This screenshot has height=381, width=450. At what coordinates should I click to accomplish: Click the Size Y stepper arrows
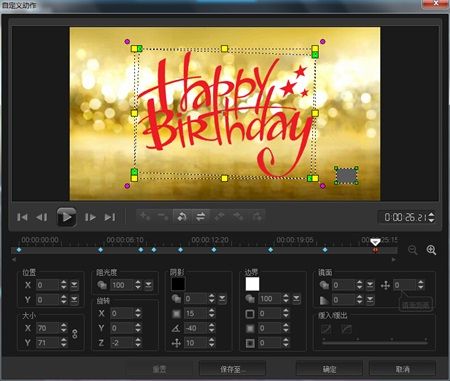pos(64,342)
